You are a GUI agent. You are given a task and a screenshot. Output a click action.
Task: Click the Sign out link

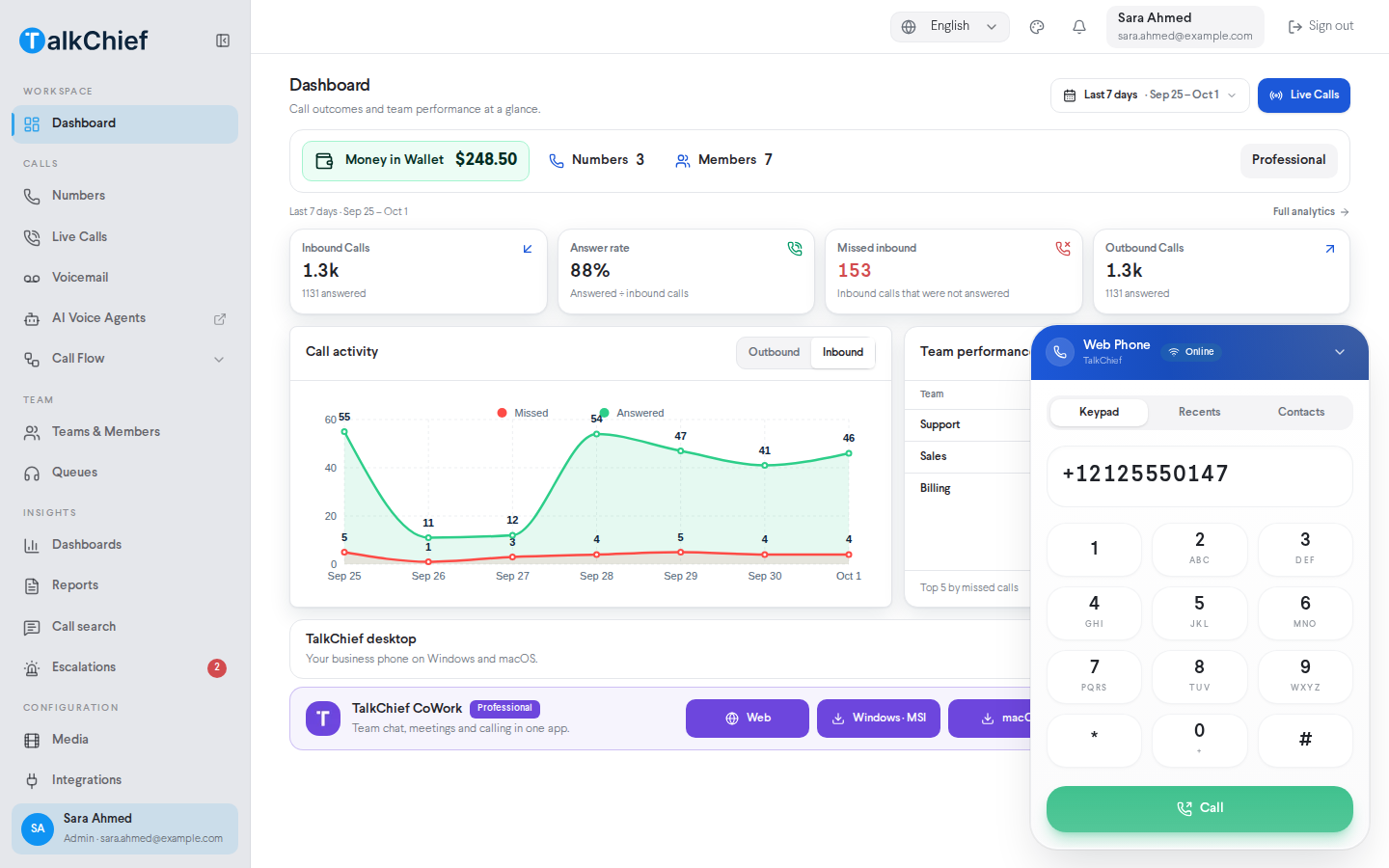pyautogui.click(x=1321, y=27)
